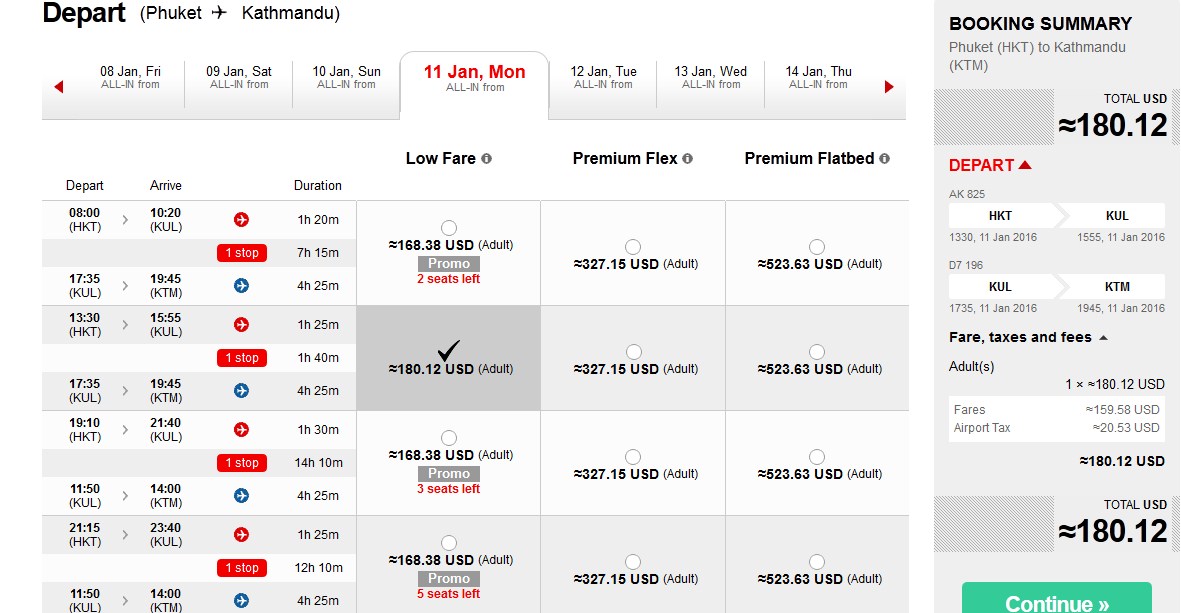Click the selected 180.12 USD fare cell

pos(449,358)
